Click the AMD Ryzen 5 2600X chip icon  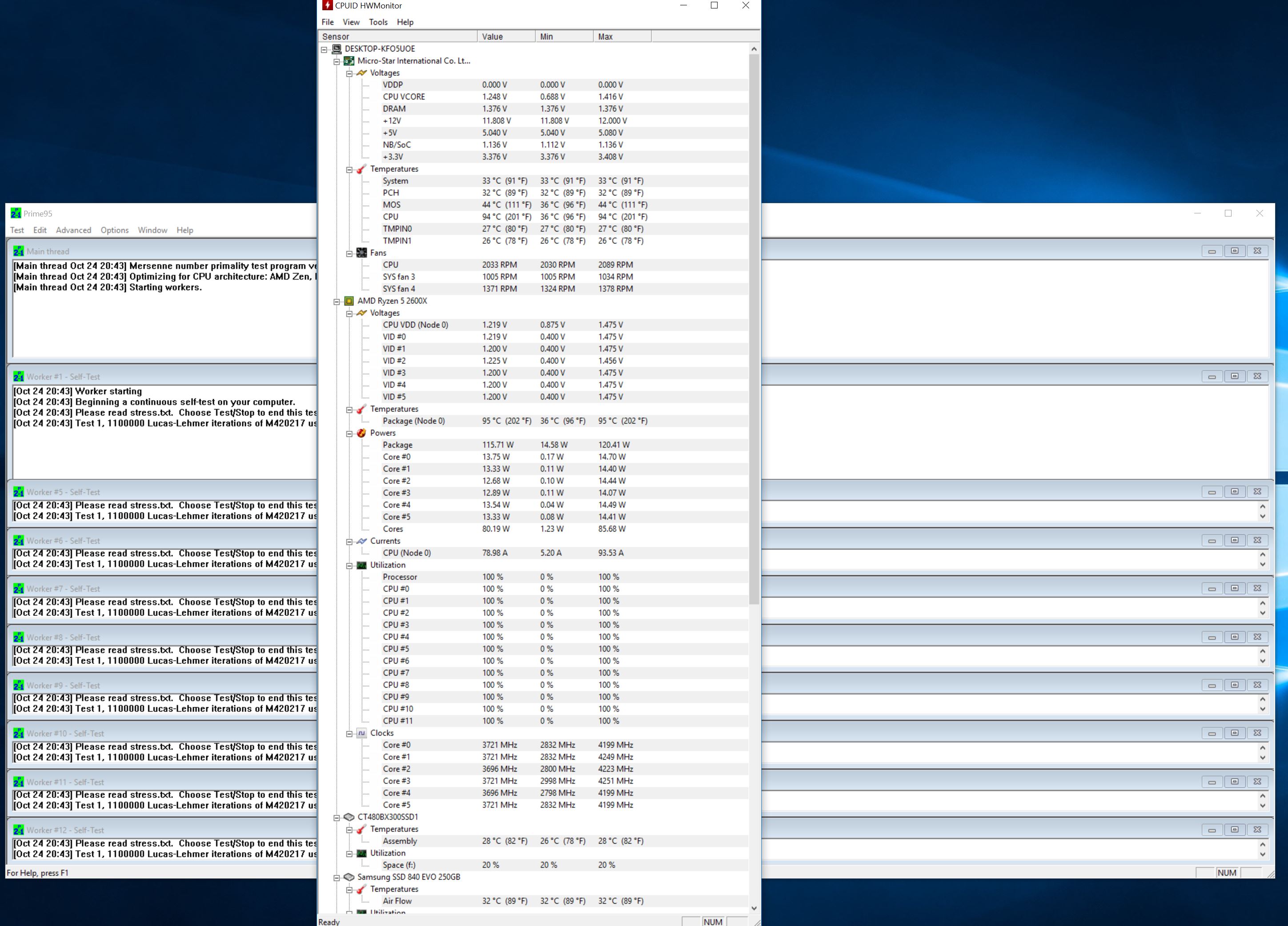(349, 301)
